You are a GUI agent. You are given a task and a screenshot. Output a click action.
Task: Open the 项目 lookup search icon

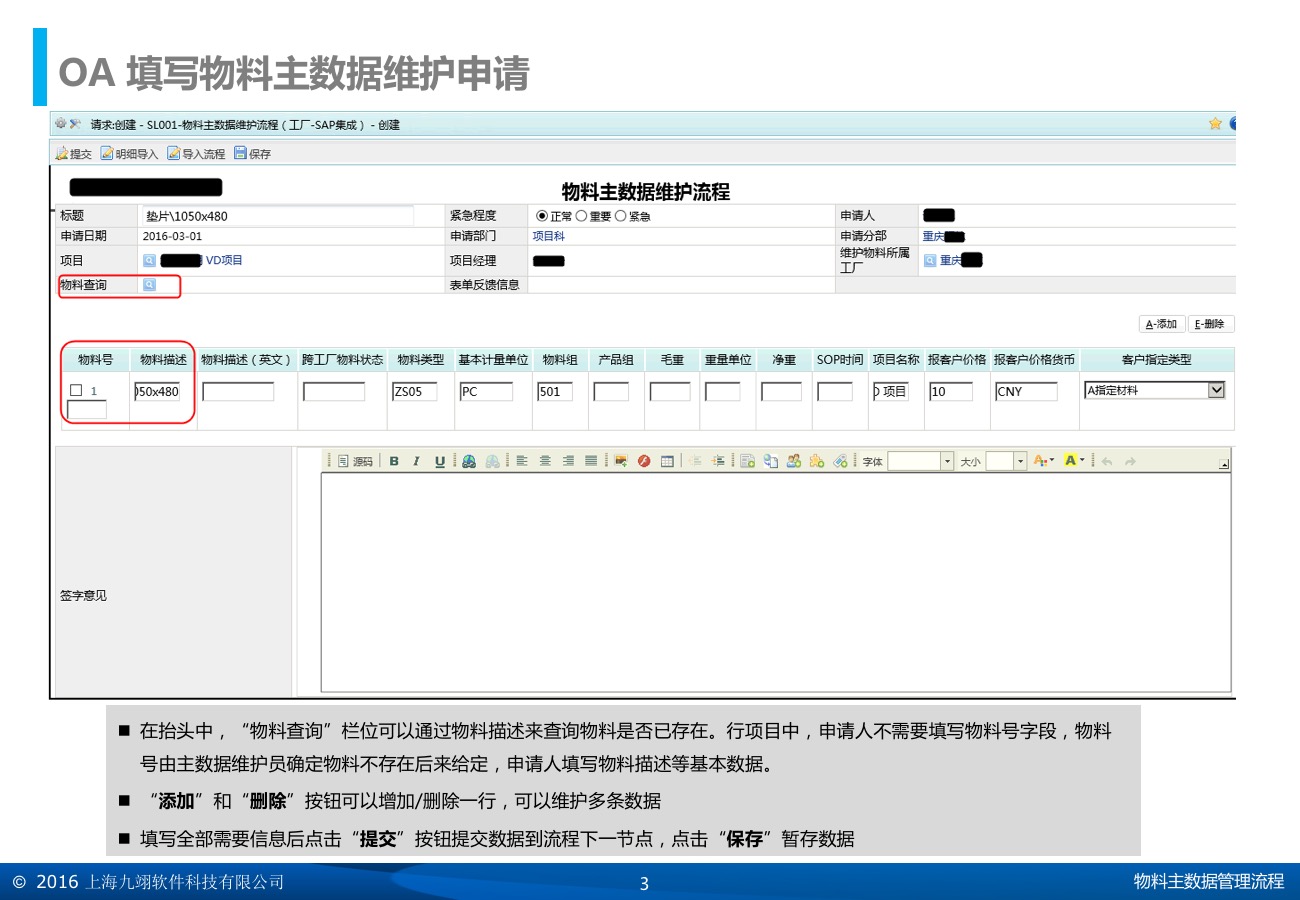149,261
